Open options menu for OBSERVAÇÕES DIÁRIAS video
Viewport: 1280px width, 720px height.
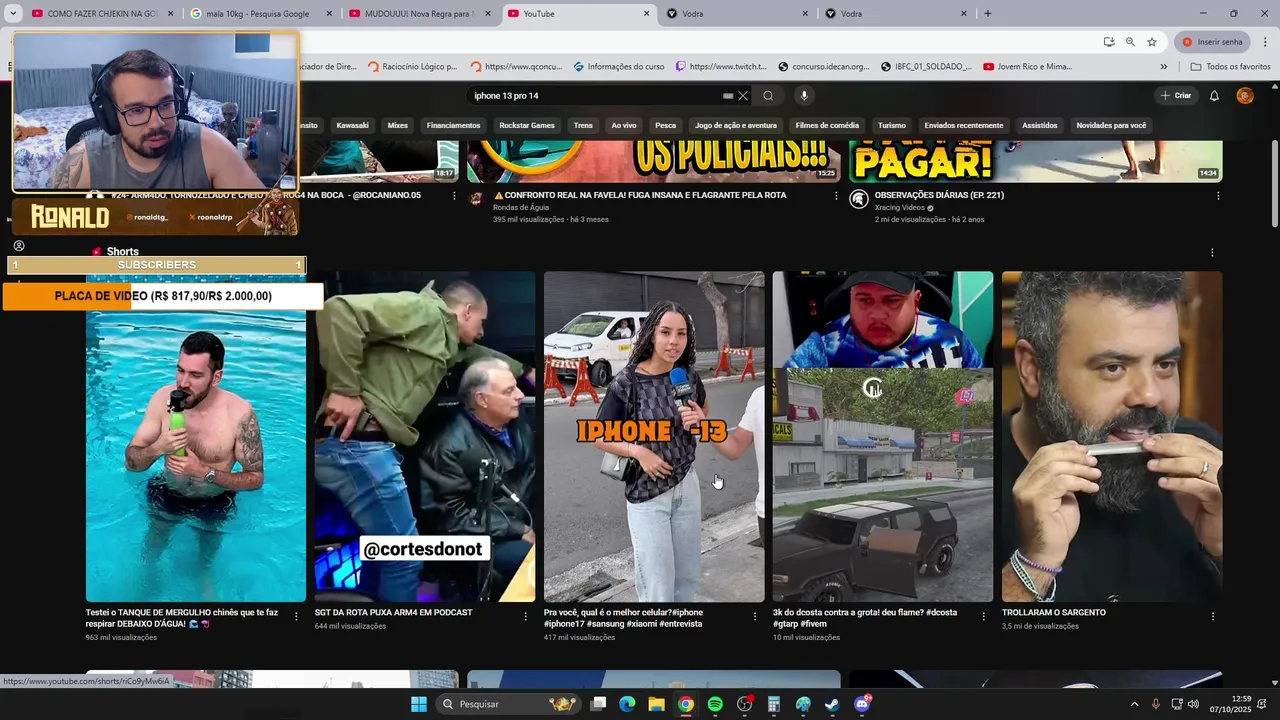[1218, 196]
